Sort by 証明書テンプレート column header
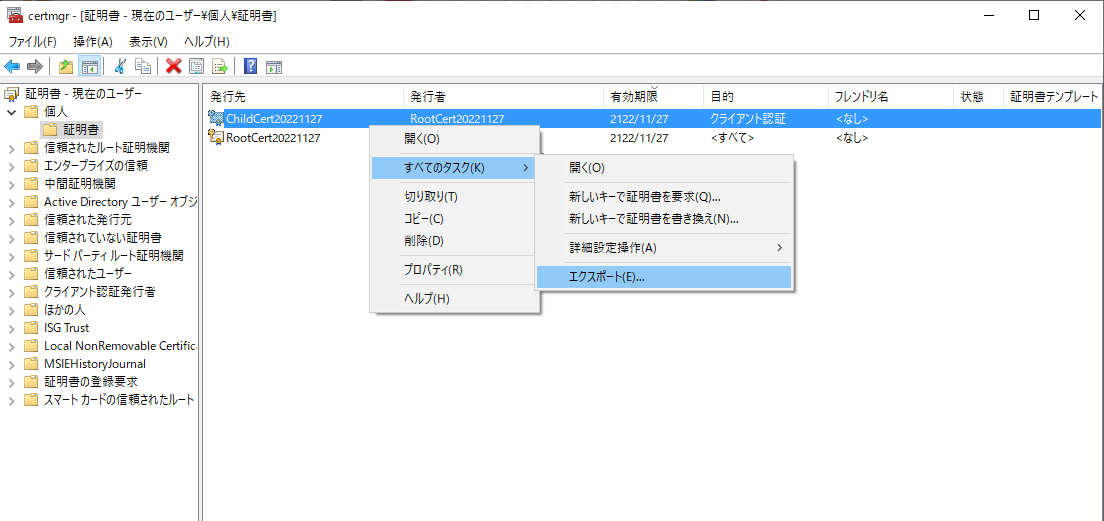Viewport: 1104px width, 521px height. click(1053, 96)
